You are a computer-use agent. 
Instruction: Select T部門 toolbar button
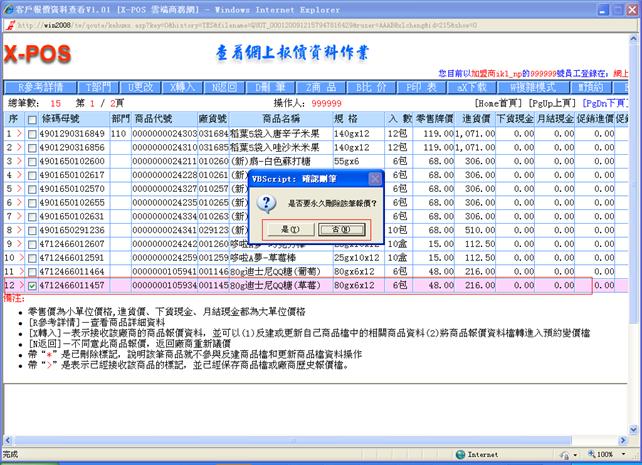[x=98, y=88]
